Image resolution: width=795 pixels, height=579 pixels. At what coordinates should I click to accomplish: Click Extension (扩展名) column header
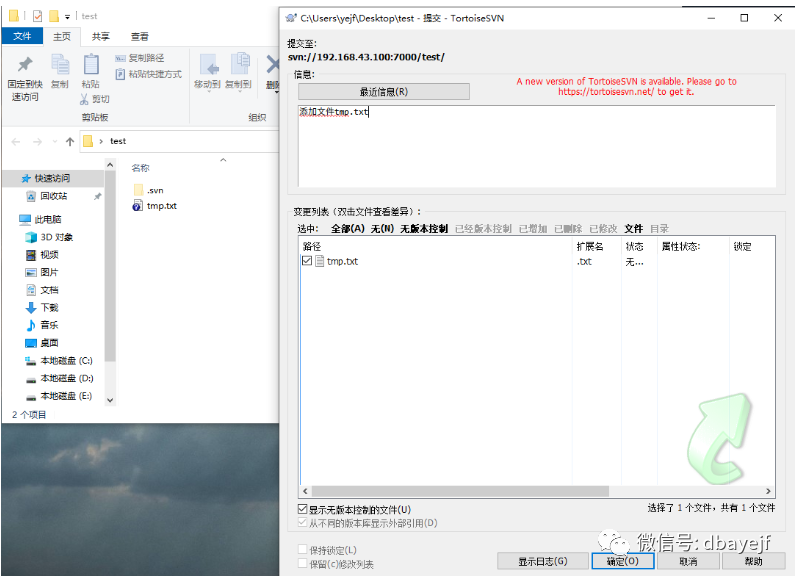tap(590, 247)
